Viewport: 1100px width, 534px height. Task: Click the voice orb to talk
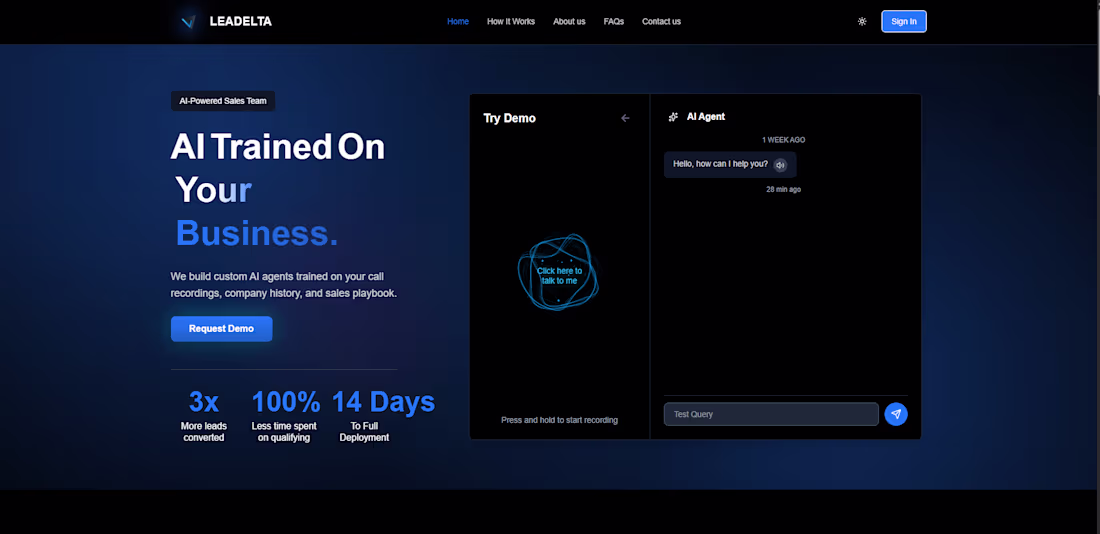pos(559,272)
